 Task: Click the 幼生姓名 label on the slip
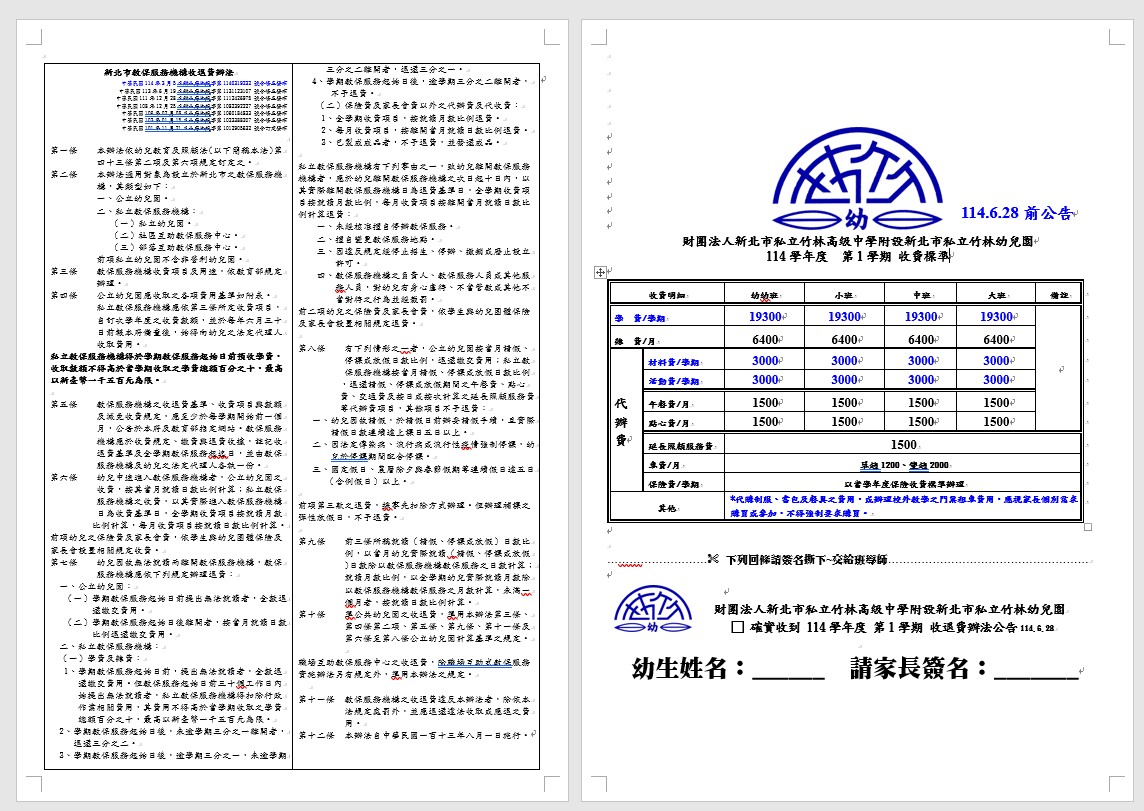[x=689, y=668]
